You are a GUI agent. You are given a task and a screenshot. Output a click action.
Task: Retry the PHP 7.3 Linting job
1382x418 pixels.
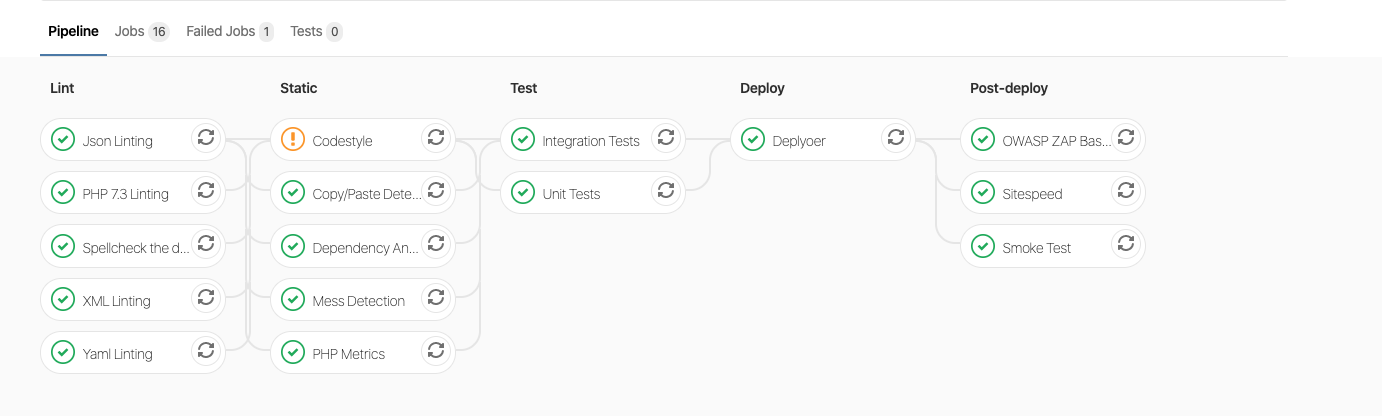pyautogui.click(x=206, y=192)
